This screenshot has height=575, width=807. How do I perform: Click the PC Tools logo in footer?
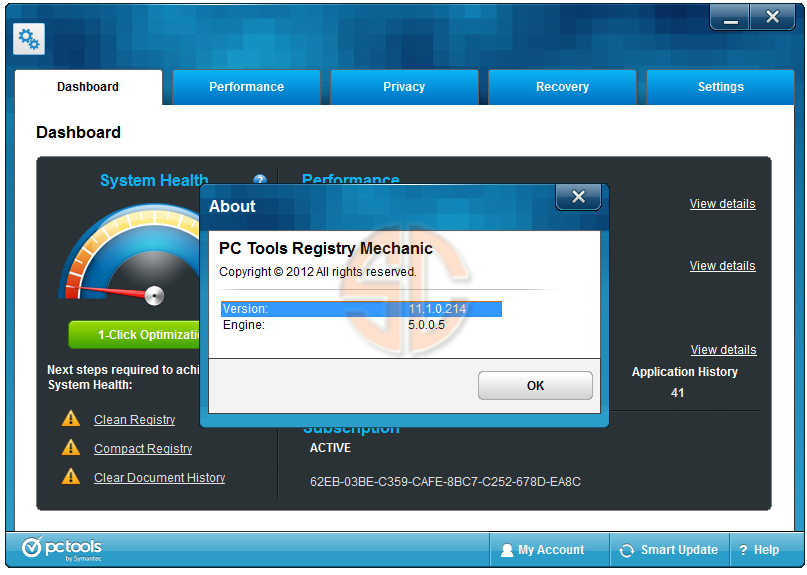(62, 549)
